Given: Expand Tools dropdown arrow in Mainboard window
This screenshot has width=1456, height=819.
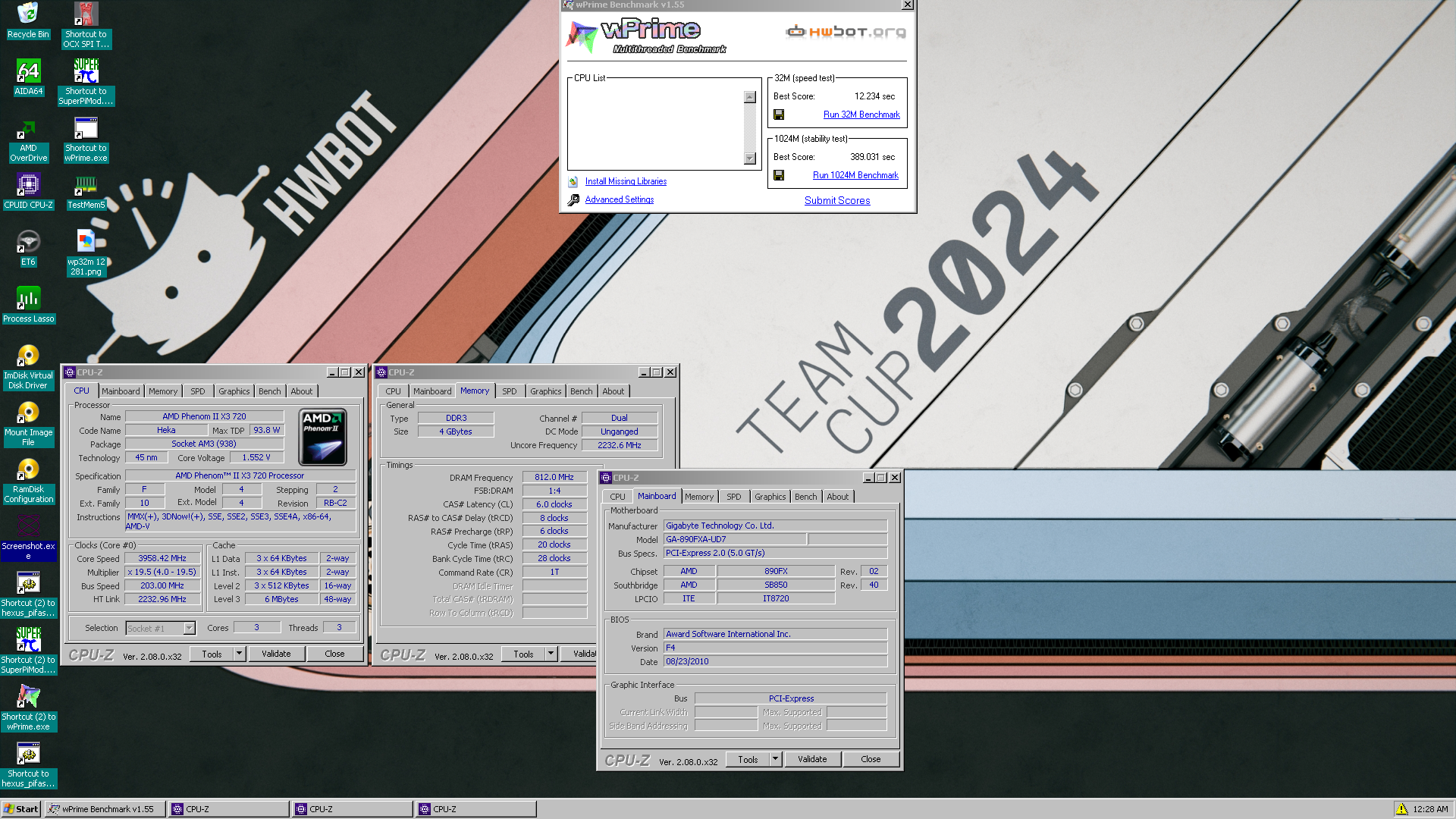Looking at the screenshot, I should click(775, 759).
